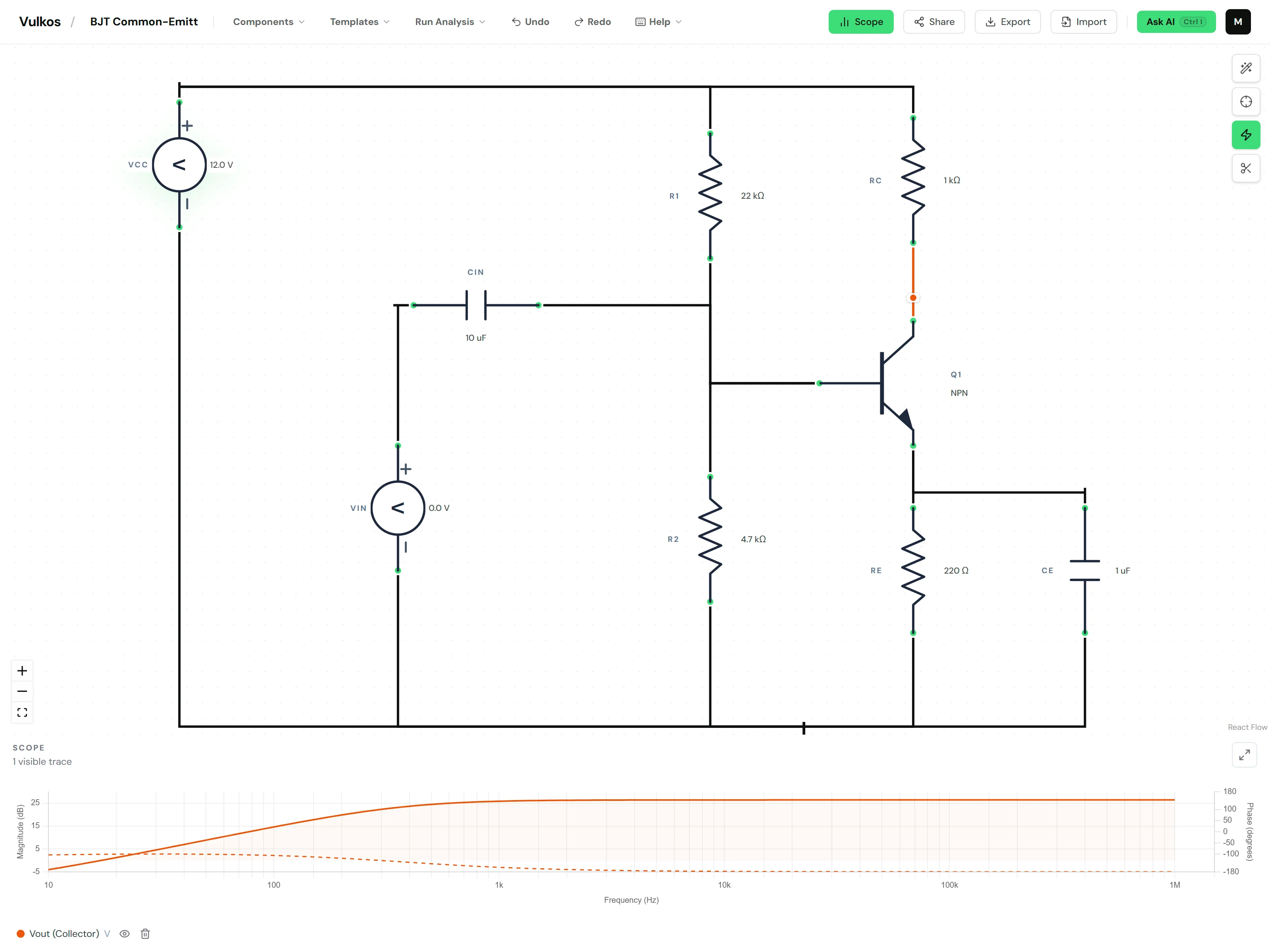
Task: Click the 1 uF value label
Action: 1122,570
